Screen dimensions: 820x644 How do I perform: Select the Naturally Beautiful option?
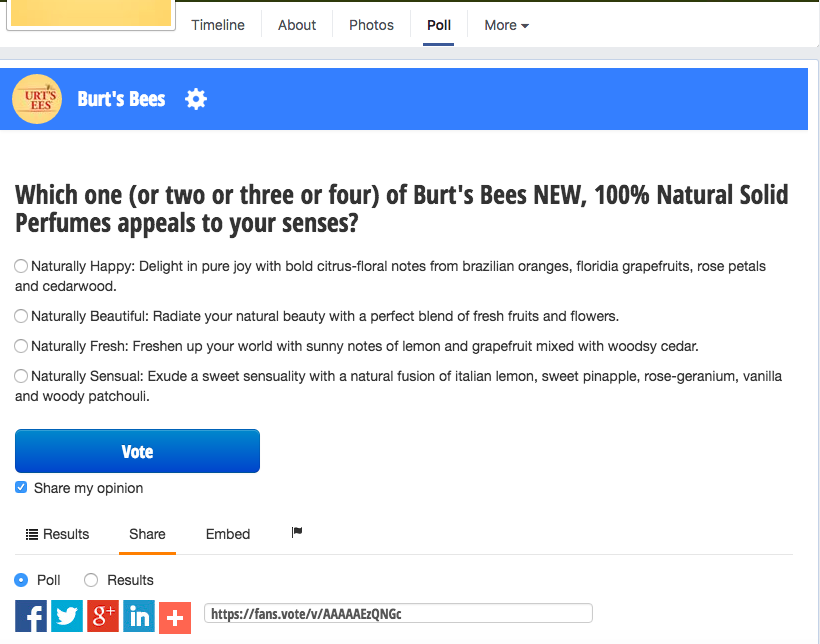pos(21,316)
